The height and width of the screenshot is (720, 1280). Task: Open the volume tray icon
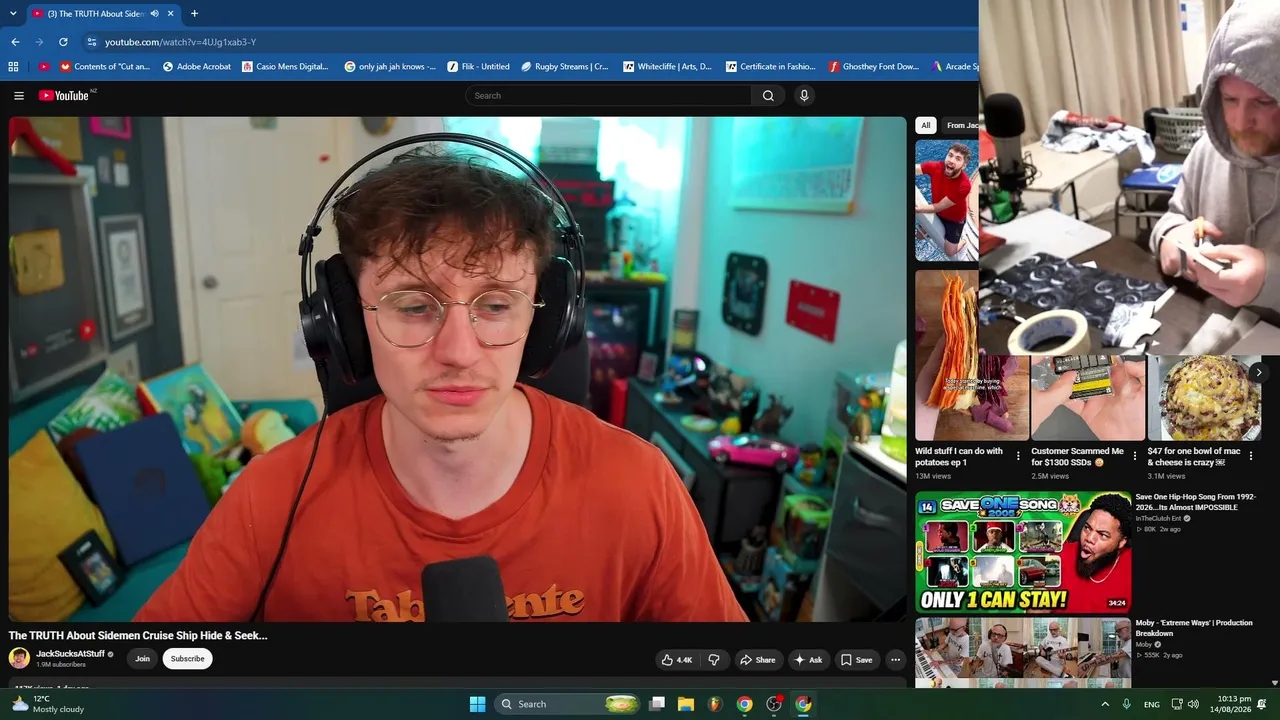(1193, 704)
